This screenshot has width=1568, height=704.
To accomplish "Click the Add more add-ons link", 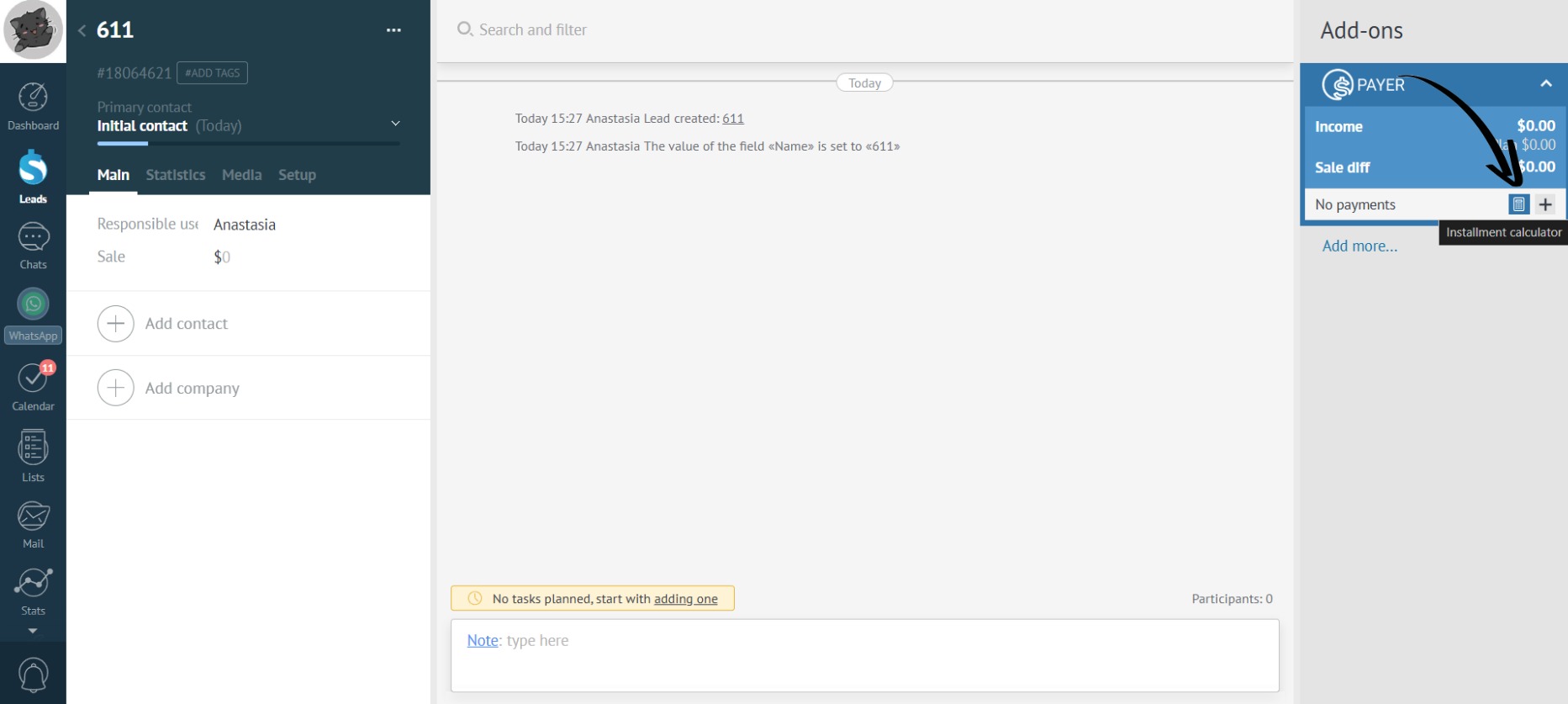I will [1359, 246].
